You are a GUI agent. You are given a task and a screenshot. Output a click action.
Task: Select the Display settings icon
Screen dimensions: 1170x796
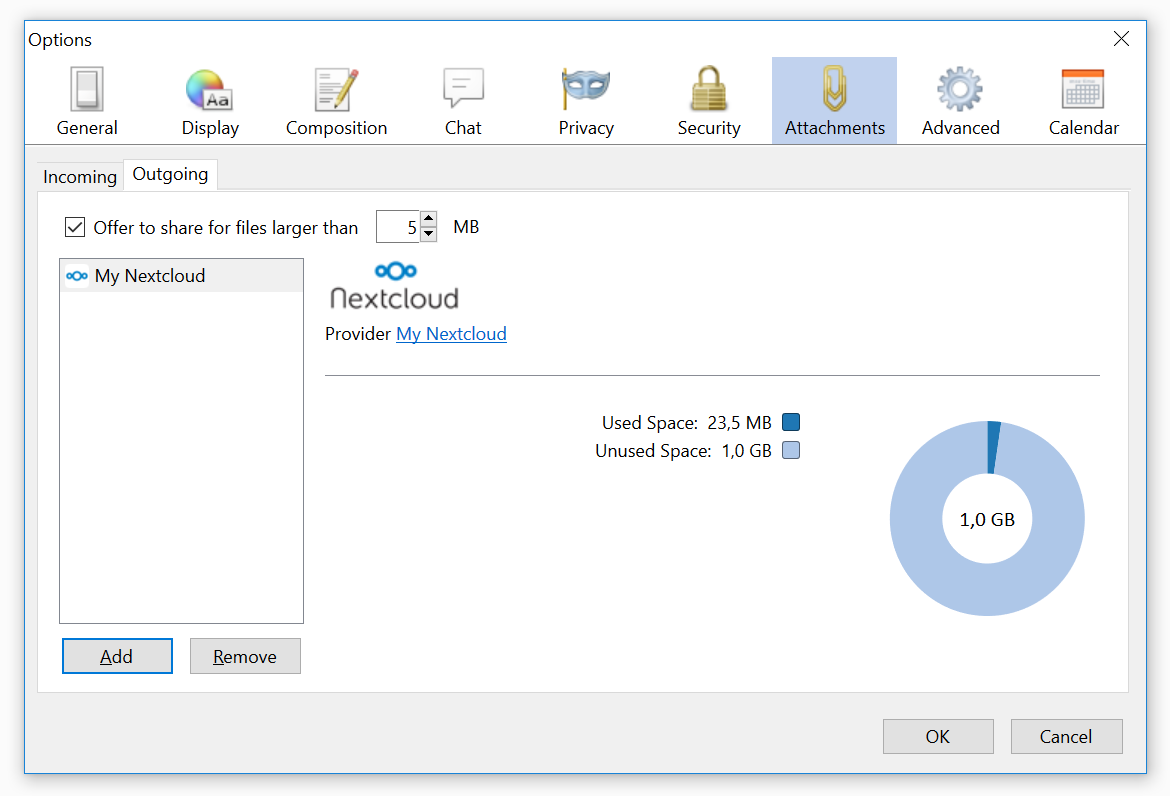(210, 99)
